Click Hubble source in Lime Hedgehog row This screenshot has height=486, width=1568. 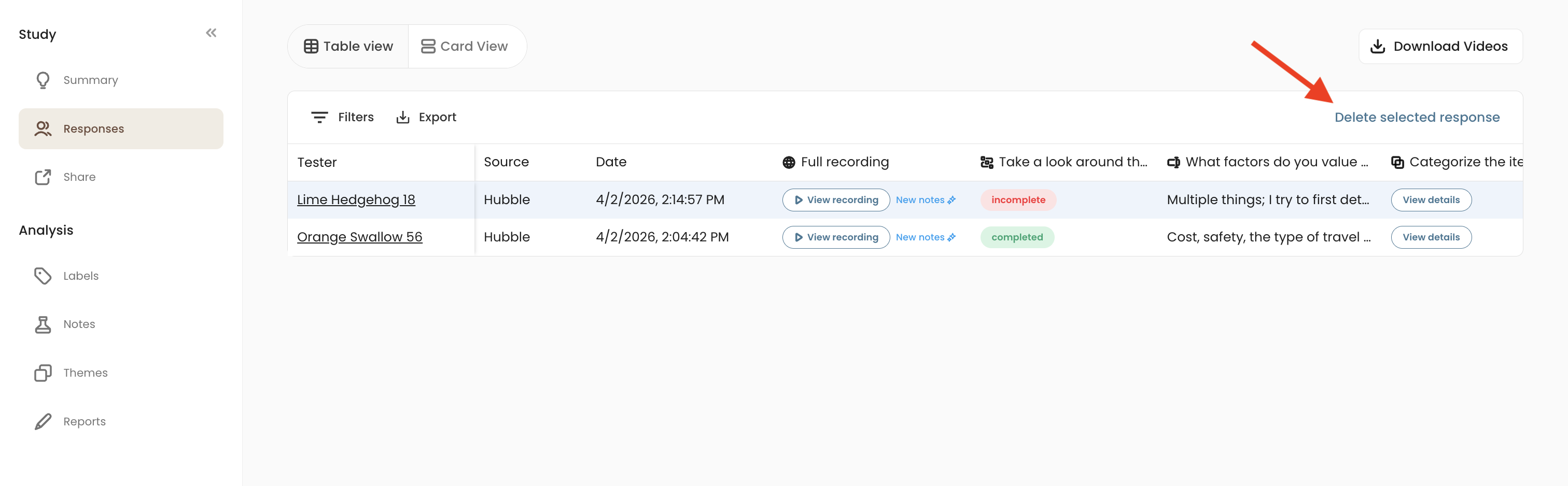(x=507, y=199)
